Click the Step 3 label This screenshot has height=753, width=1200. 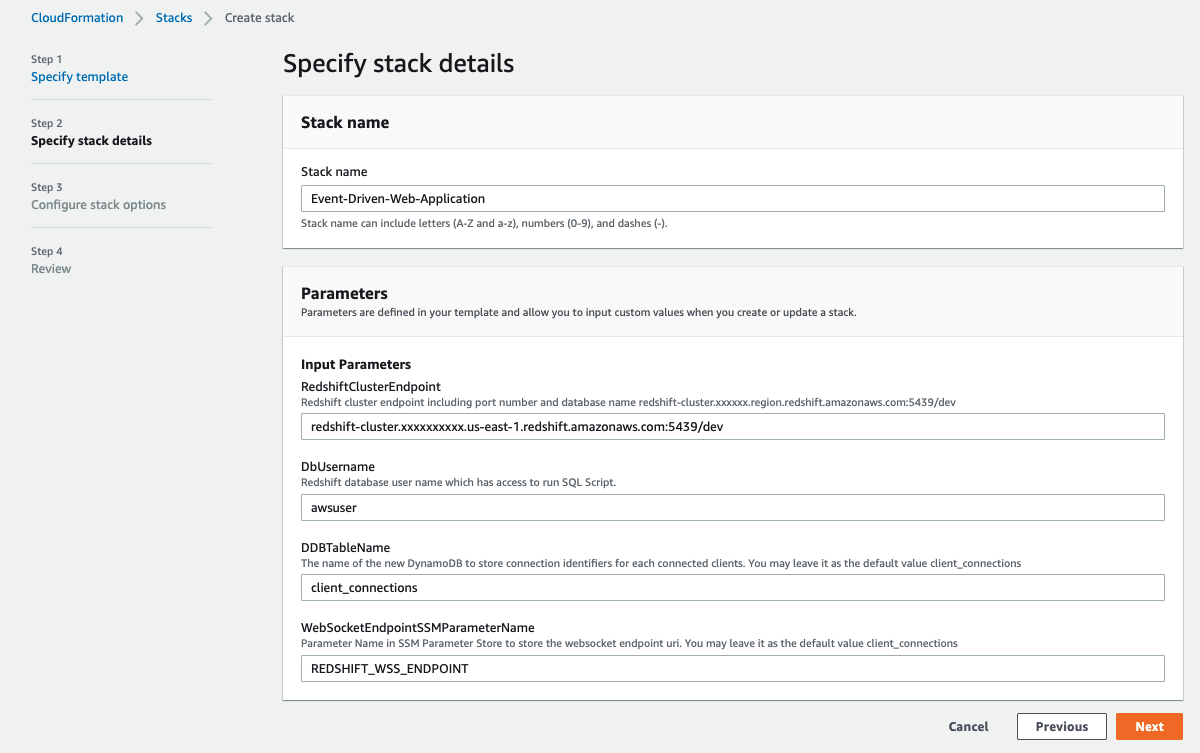tap(47, 188)
